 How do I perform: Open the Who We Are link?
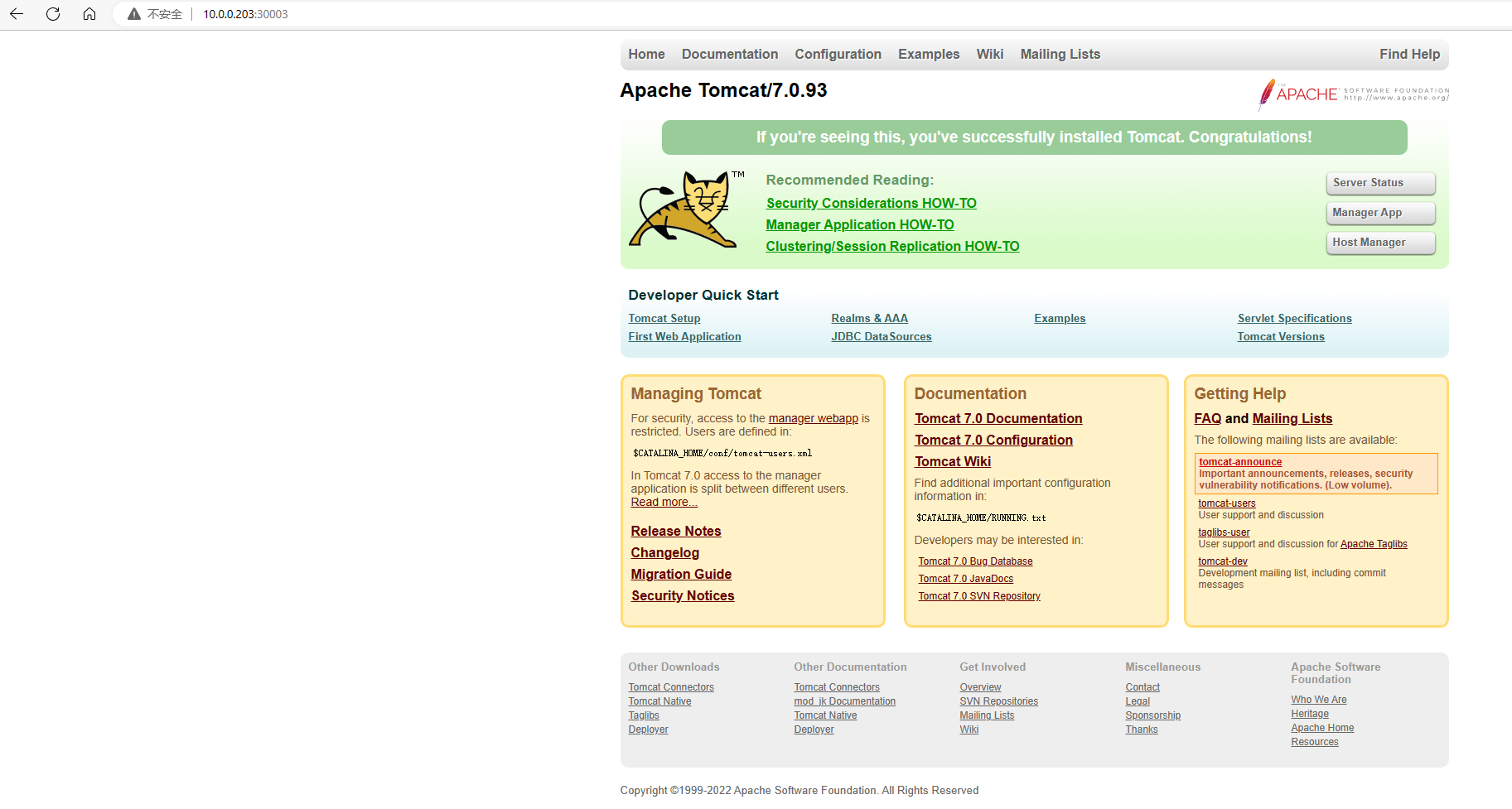(1319, 700)
